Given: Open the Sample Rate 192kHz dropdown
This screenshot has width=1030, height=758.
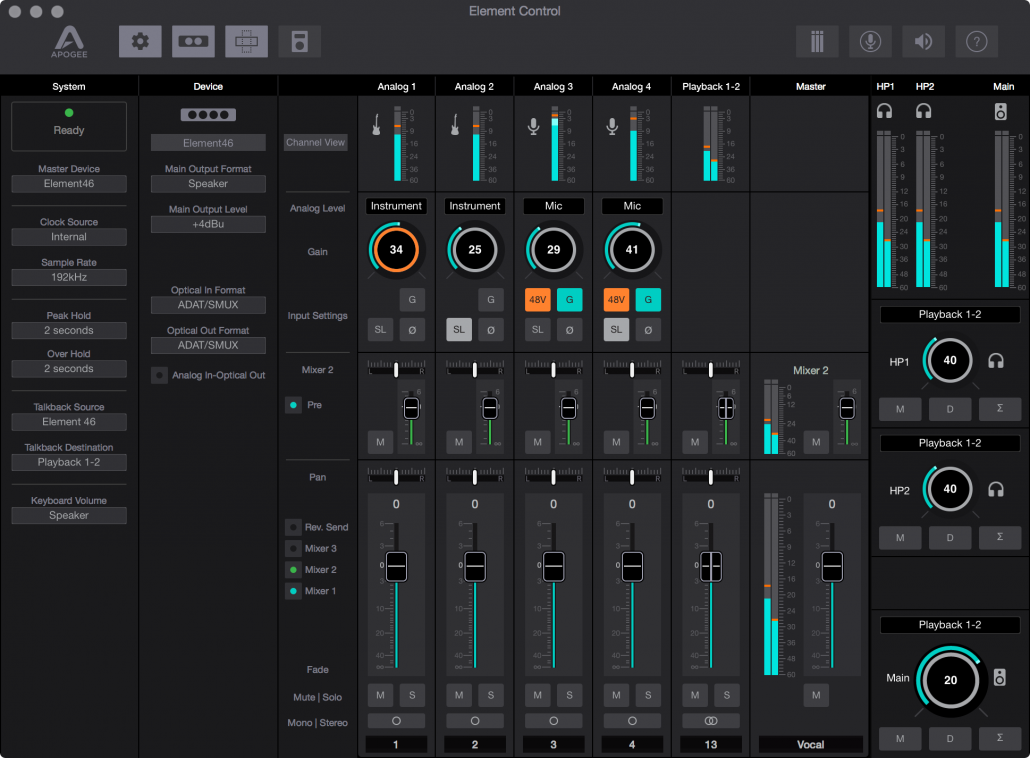Looking at the screenshot, I should click(x=69, y=277).
